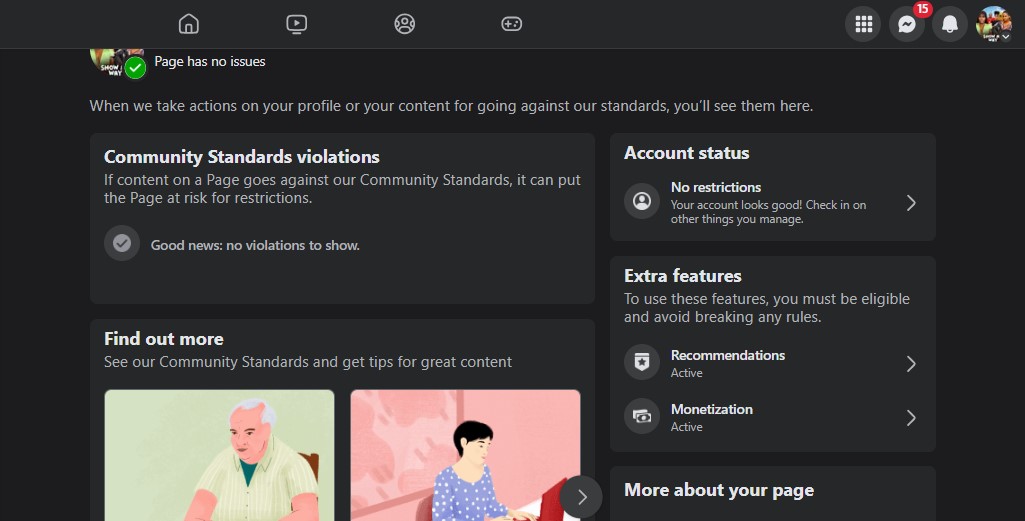Click 'Page has no issues' text

click(x=210, y=61)
